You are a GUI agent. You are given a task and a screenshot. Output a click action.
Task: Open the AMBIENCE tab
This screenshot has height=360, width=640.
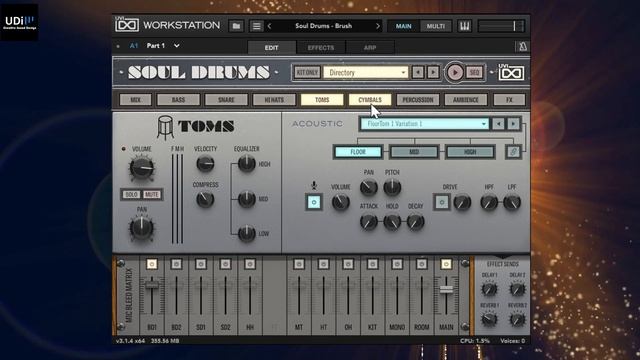[x=465, y=100]
